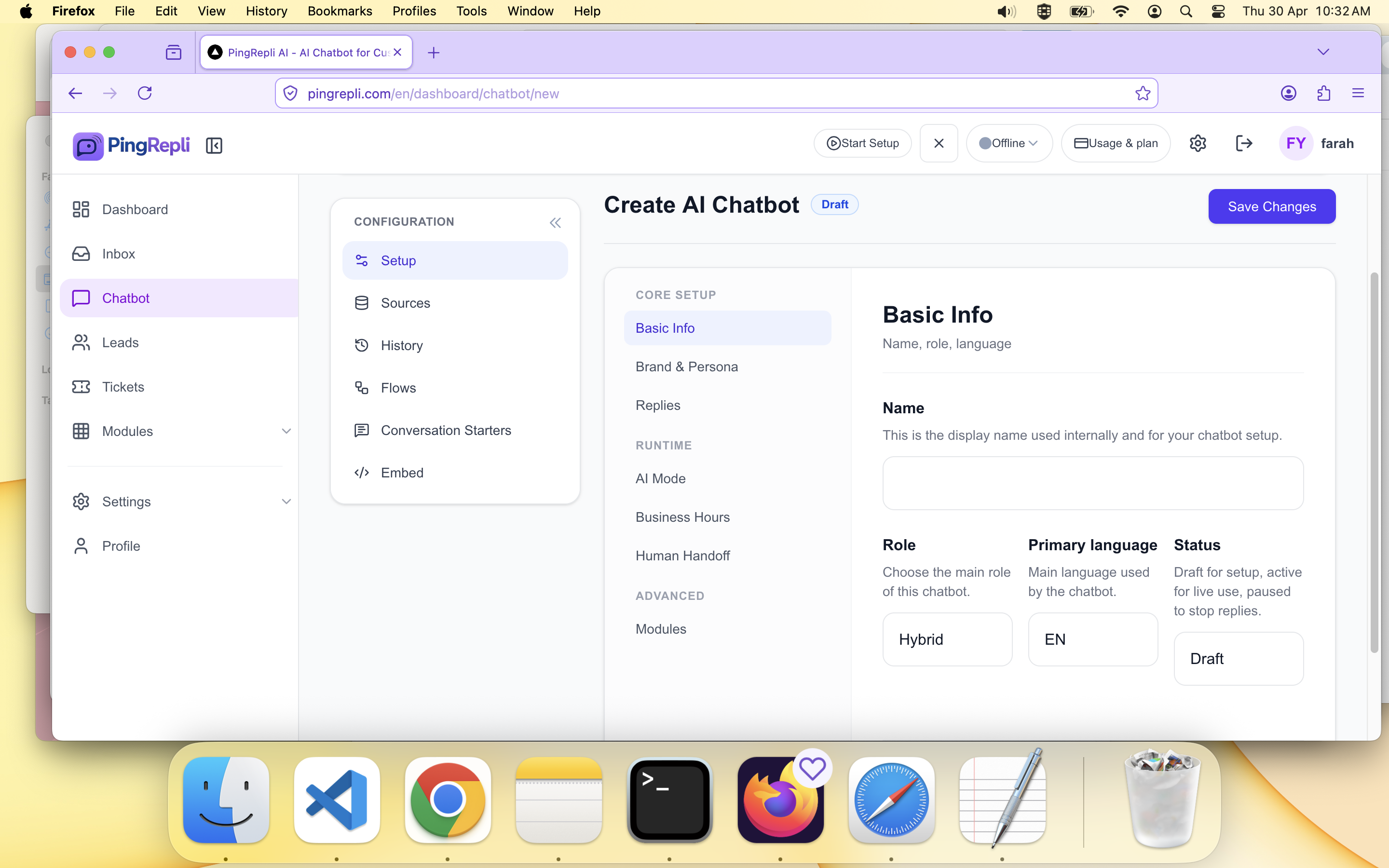This screenshot has height=868, width=1389.
Task: Select Chatbot in sidebar
Action: [x=179, y=298]
